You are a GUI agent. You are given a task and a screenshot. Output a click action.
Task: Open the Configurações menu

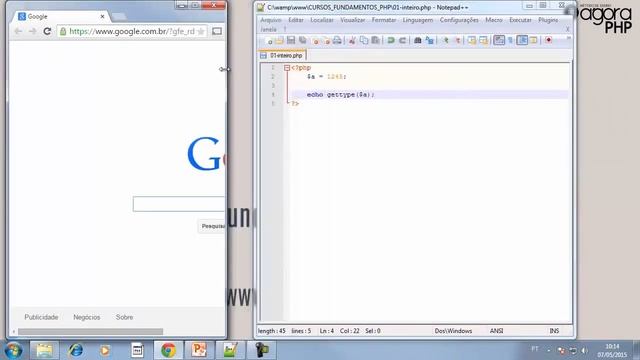click(x=459, y=20)
